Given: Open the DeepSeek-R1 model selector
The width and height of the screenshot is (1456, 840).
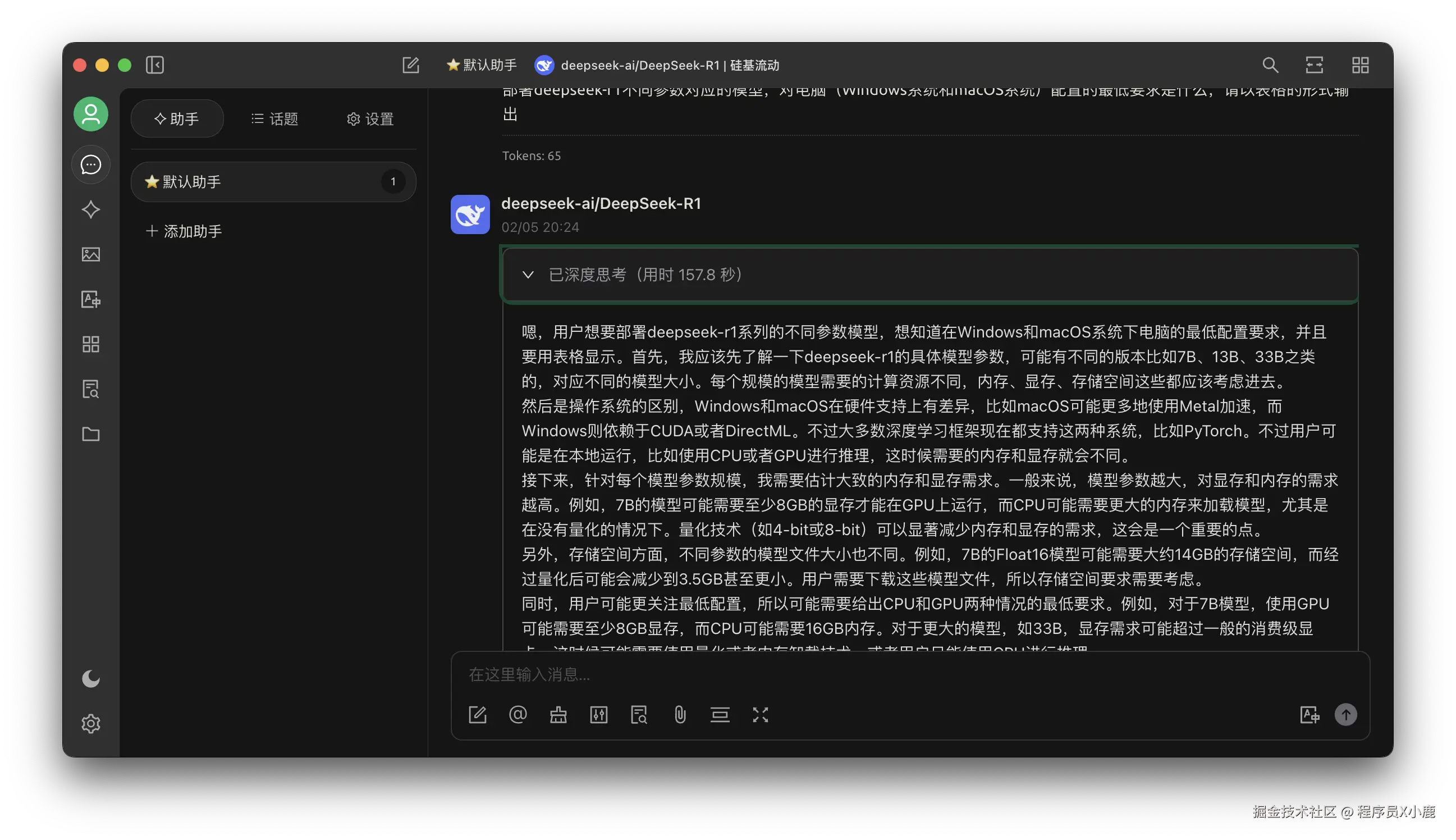Looking at the screenshot, I should 657,65.
